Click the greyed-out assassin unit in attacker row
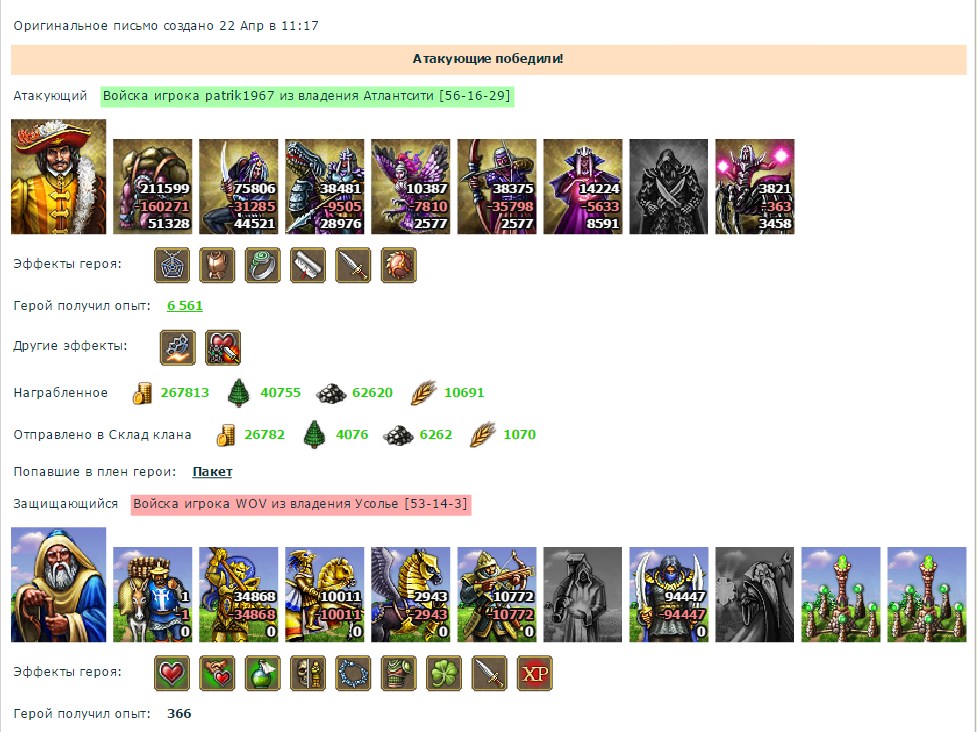This screenshot has width=977, height=732. coord(669,187)
